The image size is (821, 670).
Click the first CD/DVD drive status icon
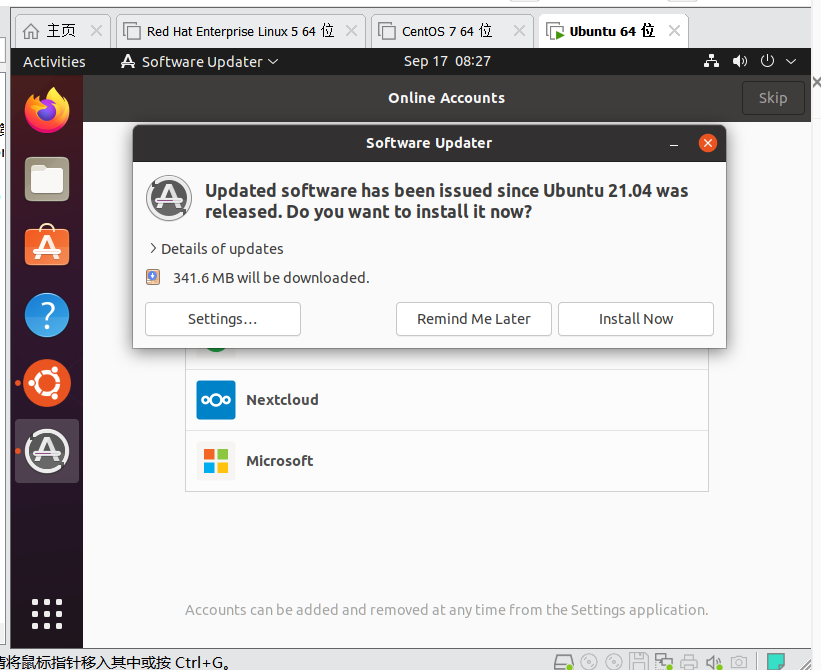589,662
